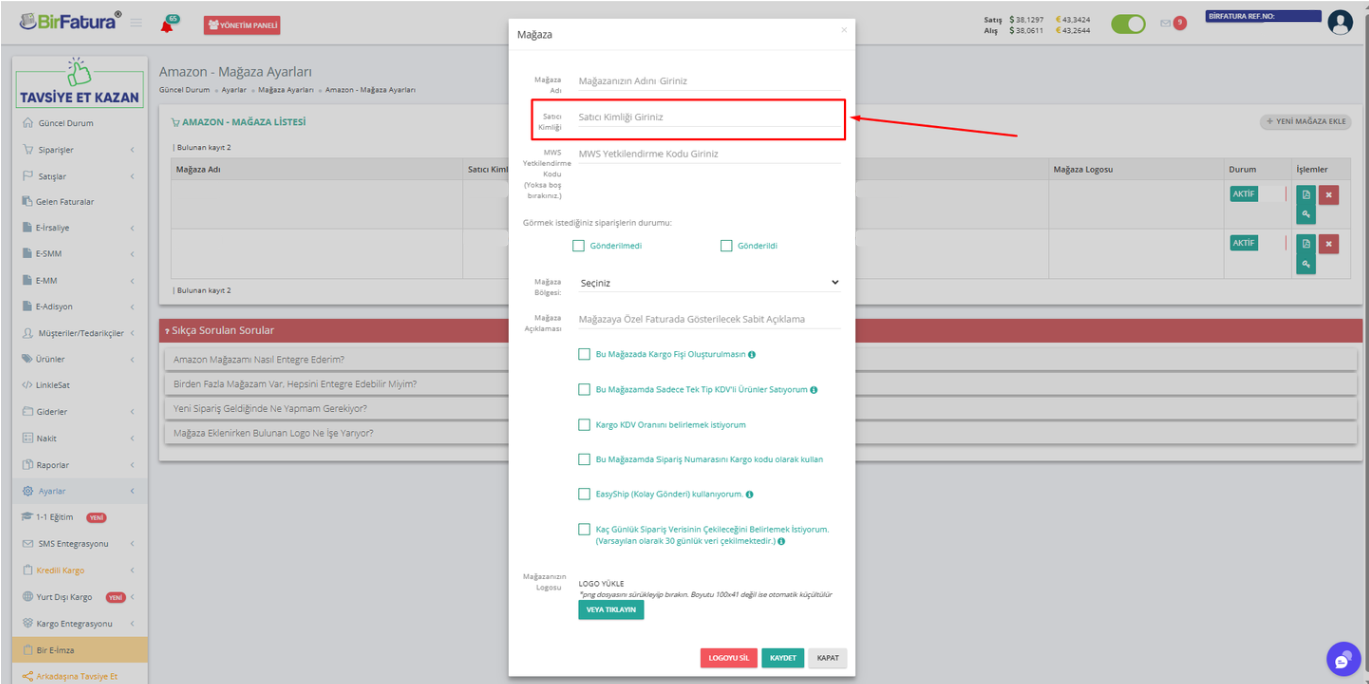Screen dimensions: 1369x684
Task: Click the Kargo Entegrasyonu icon in sidebar
Action: (28, 623)
